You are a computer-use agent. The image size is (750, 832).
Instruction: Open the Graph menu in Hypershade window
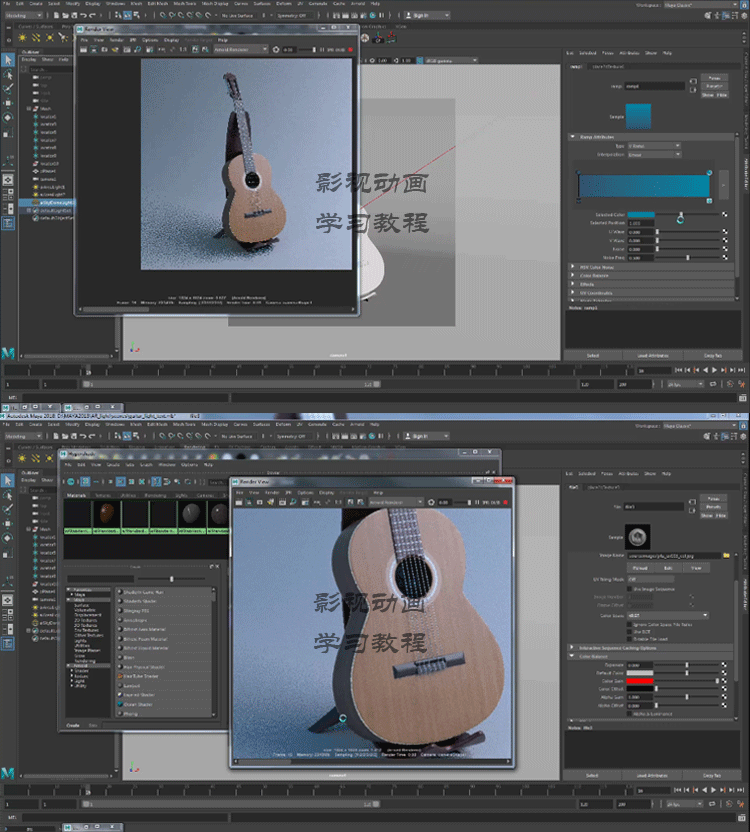tap(146, 464)
